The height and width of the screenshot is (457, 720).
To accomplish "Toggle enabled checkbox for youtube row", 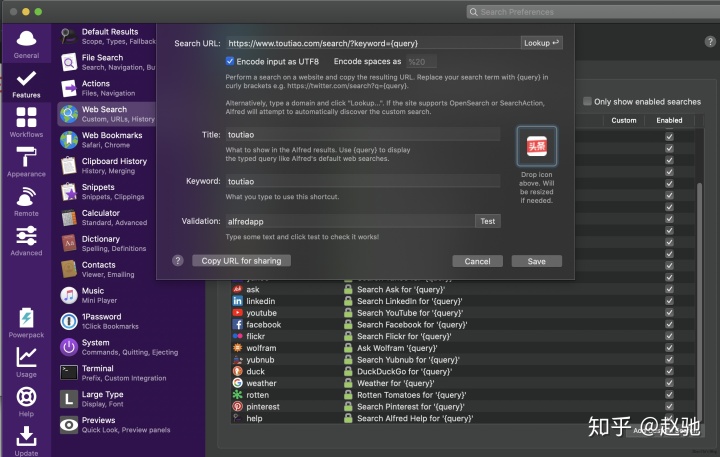I will point(669,312).
